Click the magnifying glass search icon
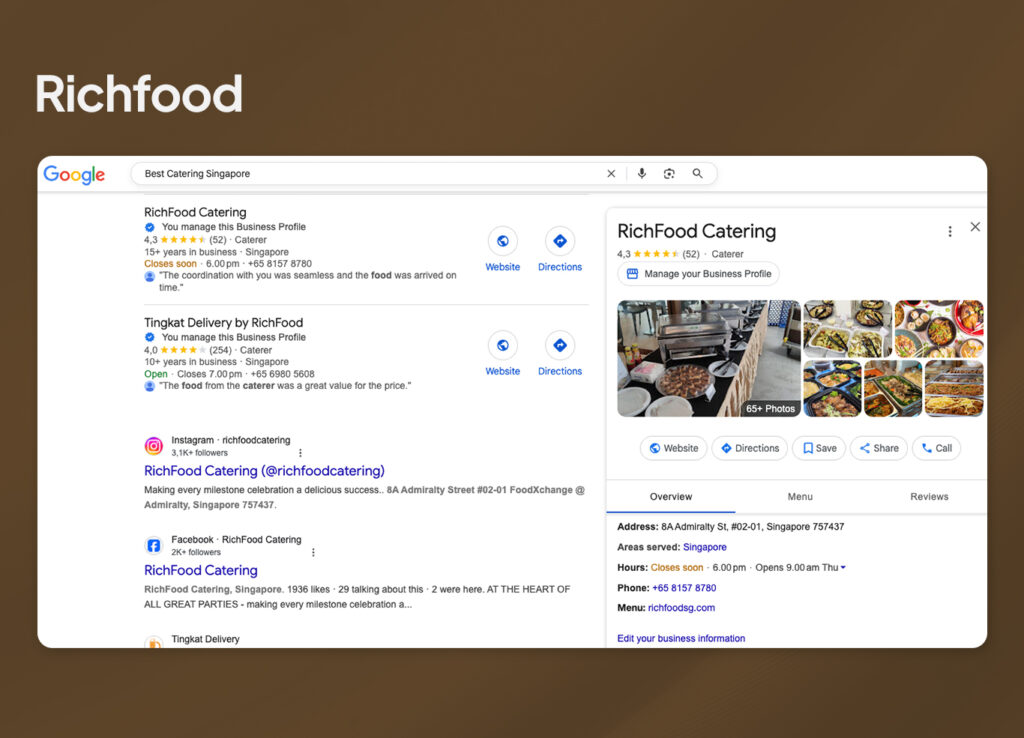1024x738 pixels. tap(697, 174)
